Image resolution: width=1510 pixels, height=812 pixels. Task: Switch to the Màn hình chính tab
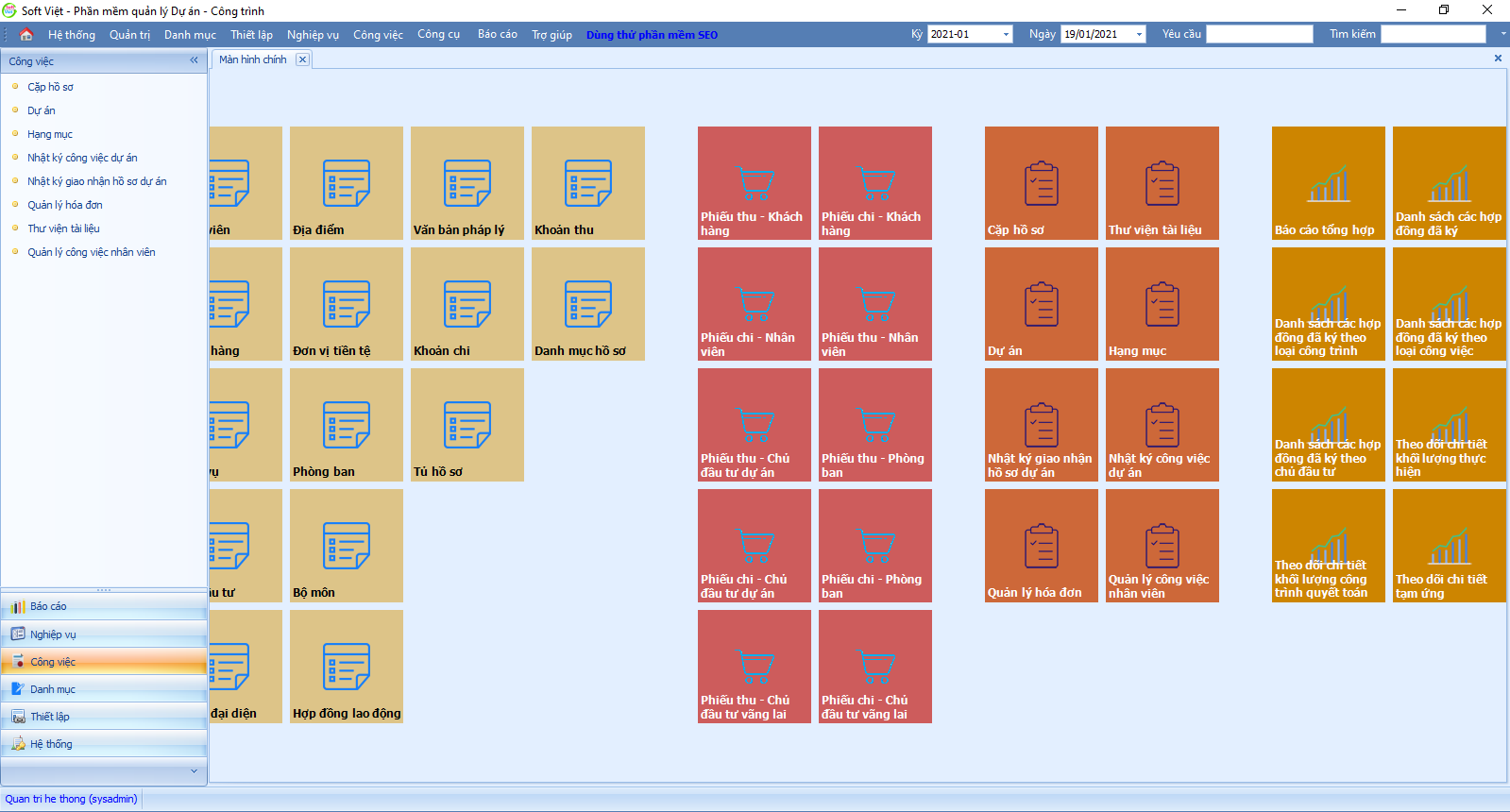pos(253,59)
